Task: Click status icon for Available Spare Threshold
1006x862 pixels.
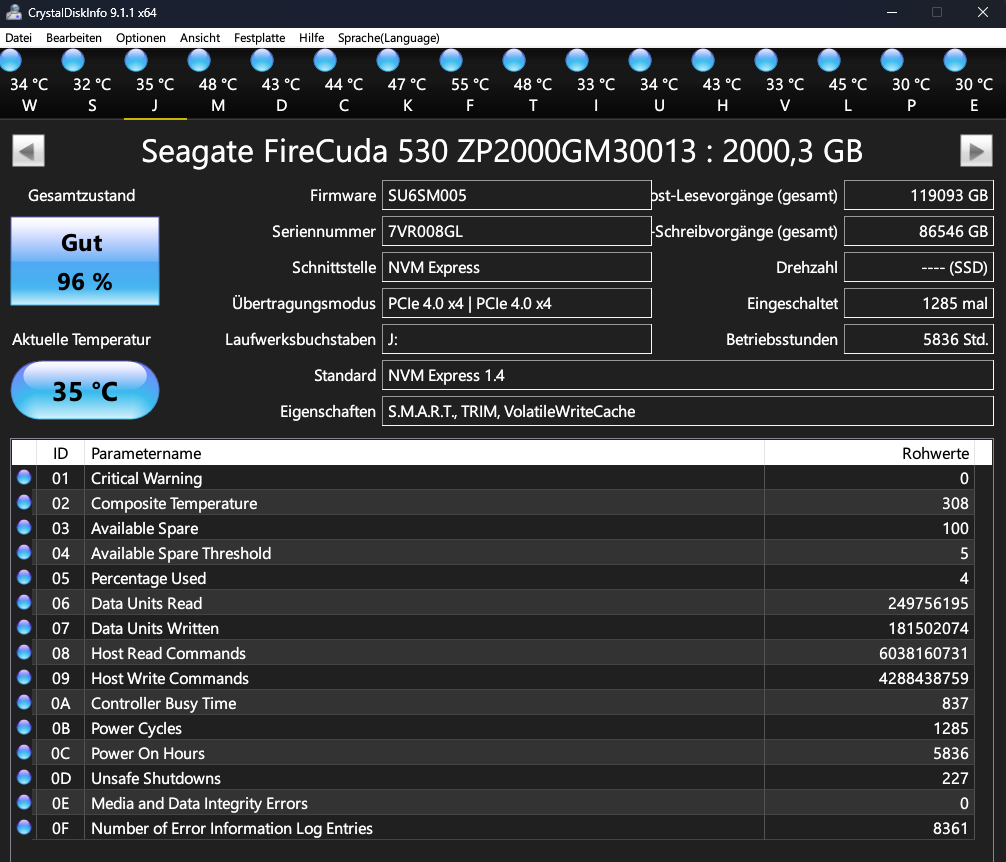Action: [x=24, y=552]
